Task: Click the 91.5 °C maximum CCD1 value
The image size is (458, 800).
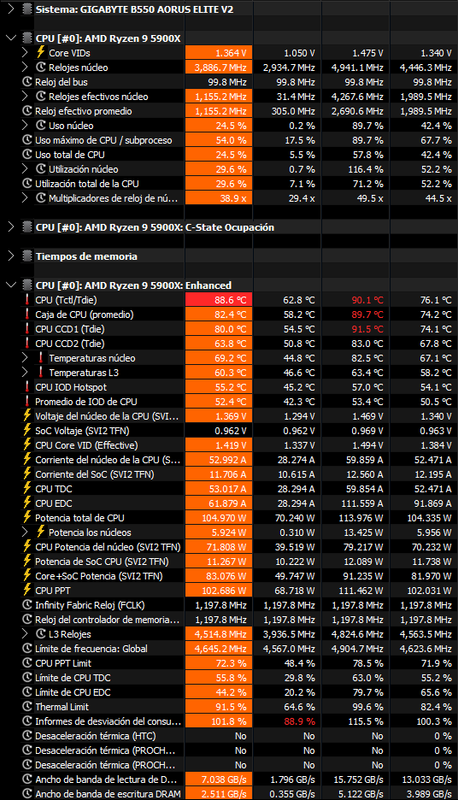Action: point(367,329)
